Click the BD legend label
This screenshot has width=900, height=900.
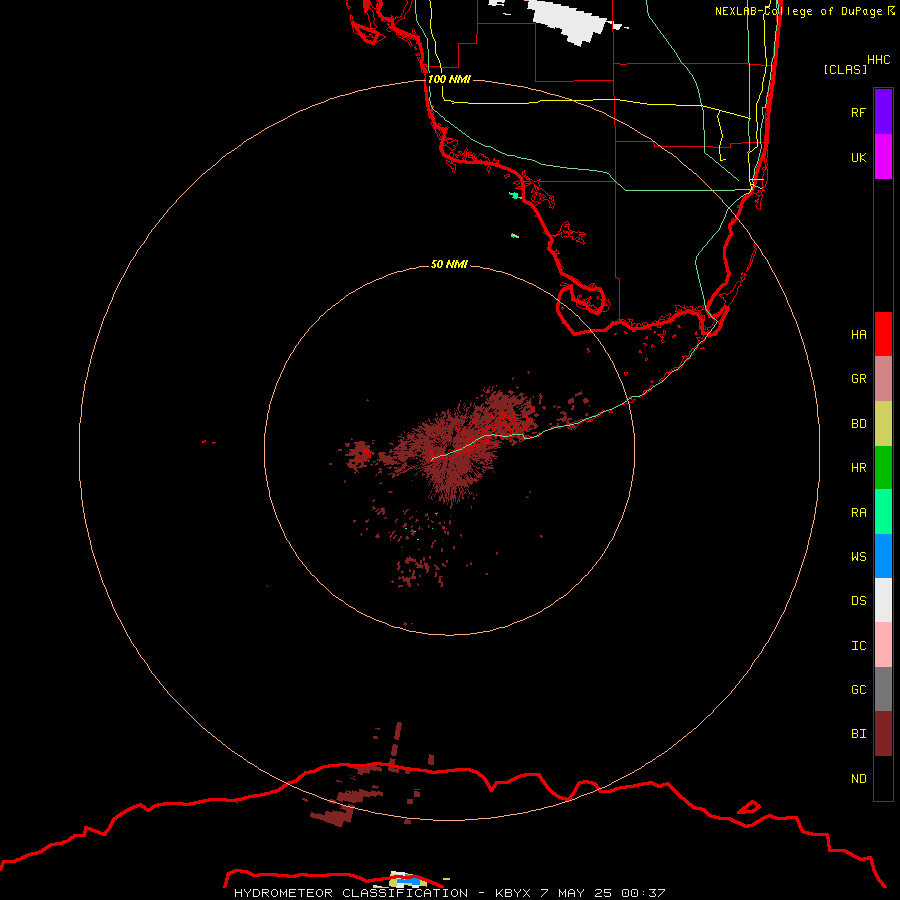pyautogui.click(x=858, y=424)
